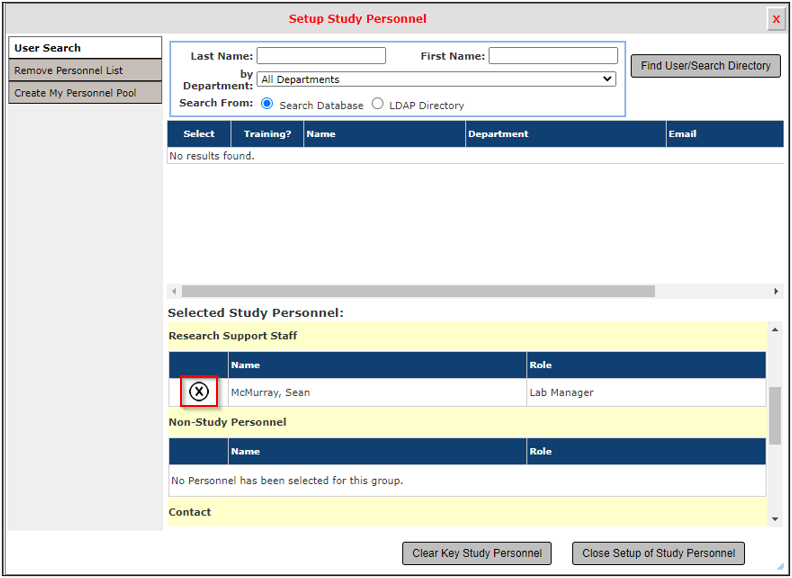The height and width of the screenshot is (578, 792).
Task: Focus the Last Name input field
Action: click(x=321, y=56)
